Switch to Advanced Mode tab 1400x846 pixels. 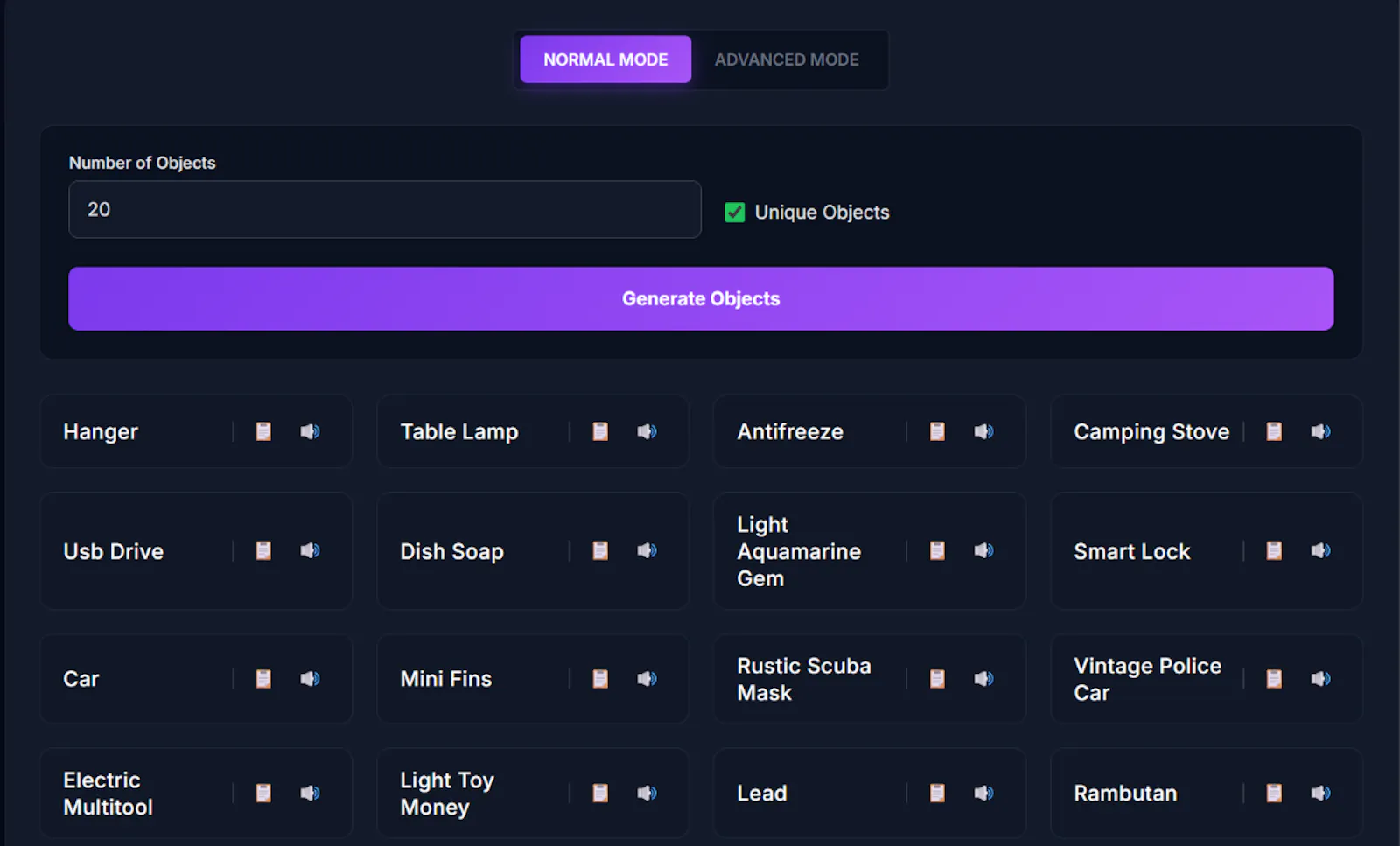click(x=787, y=59)
